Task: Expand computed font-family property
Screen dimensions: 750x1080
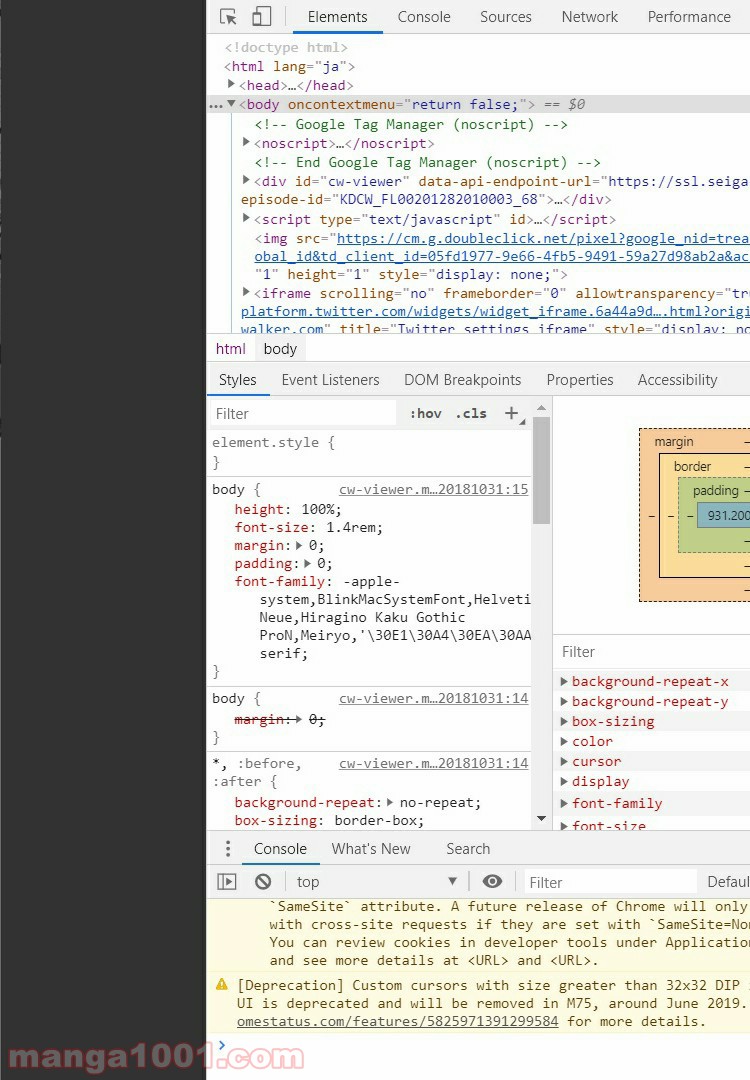Action: (564, 803)
